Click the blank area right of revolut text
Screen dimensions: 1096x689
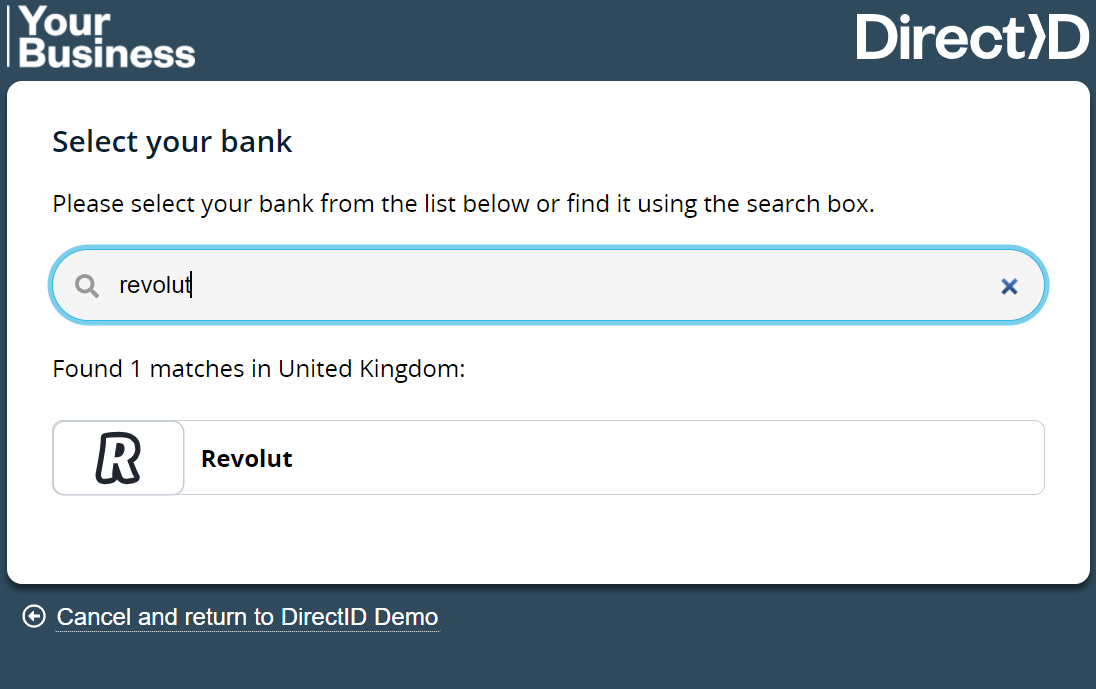click(594, 285)
